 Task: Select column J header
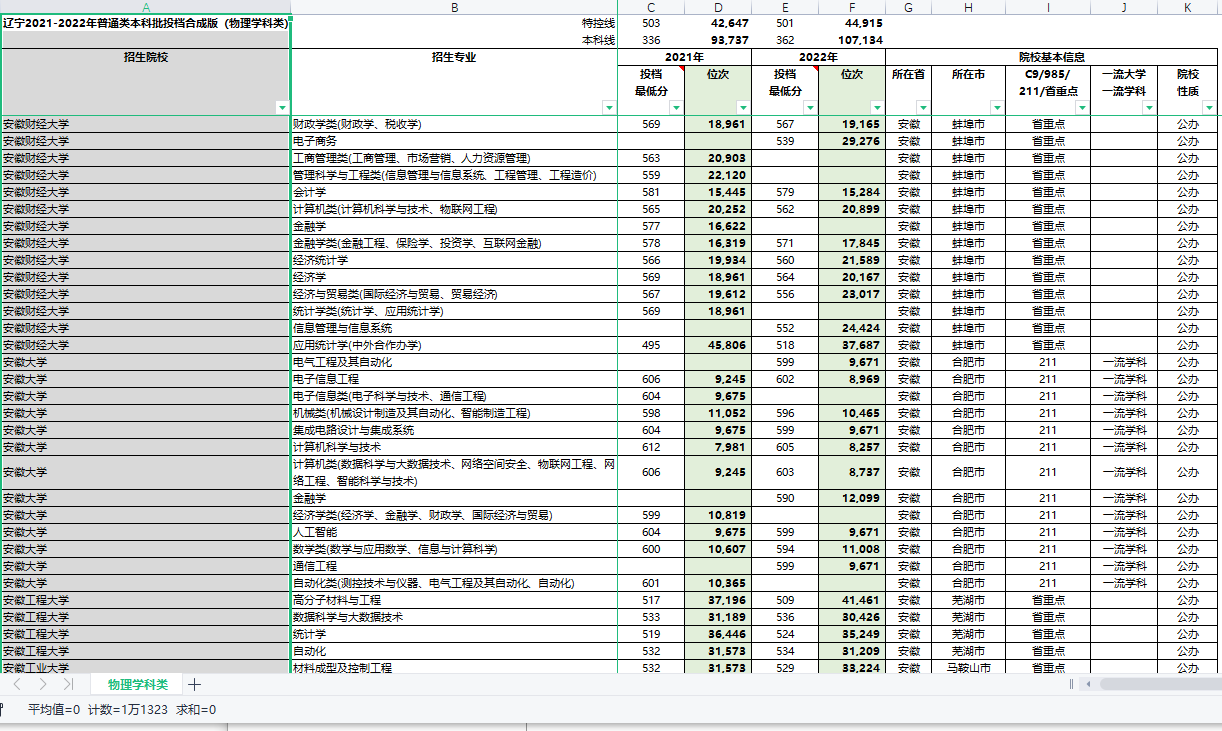[x=1124, y=7]
